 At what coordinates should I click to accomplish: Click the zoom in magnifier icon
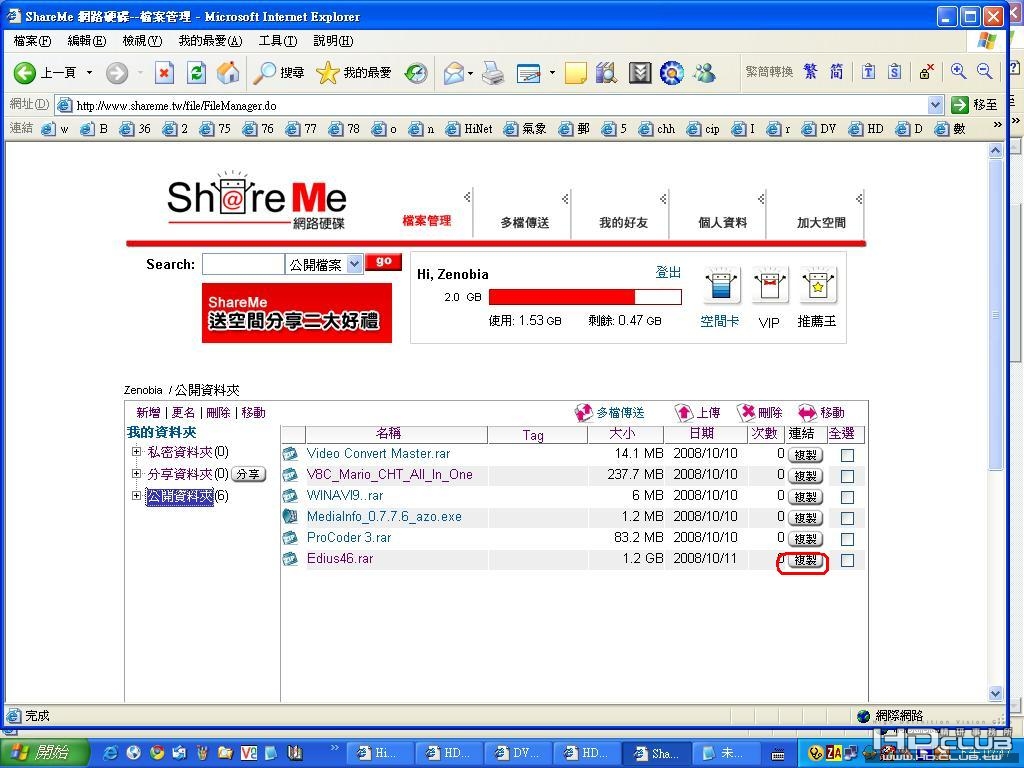tap(959, 71)
